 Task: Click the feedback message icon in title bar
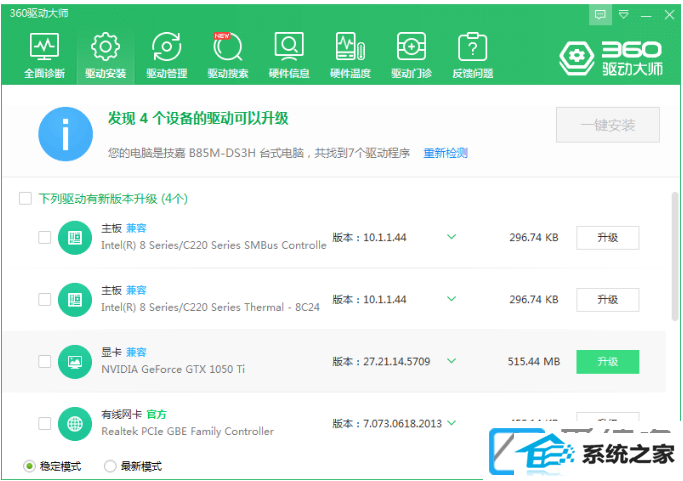pos(600,14)
